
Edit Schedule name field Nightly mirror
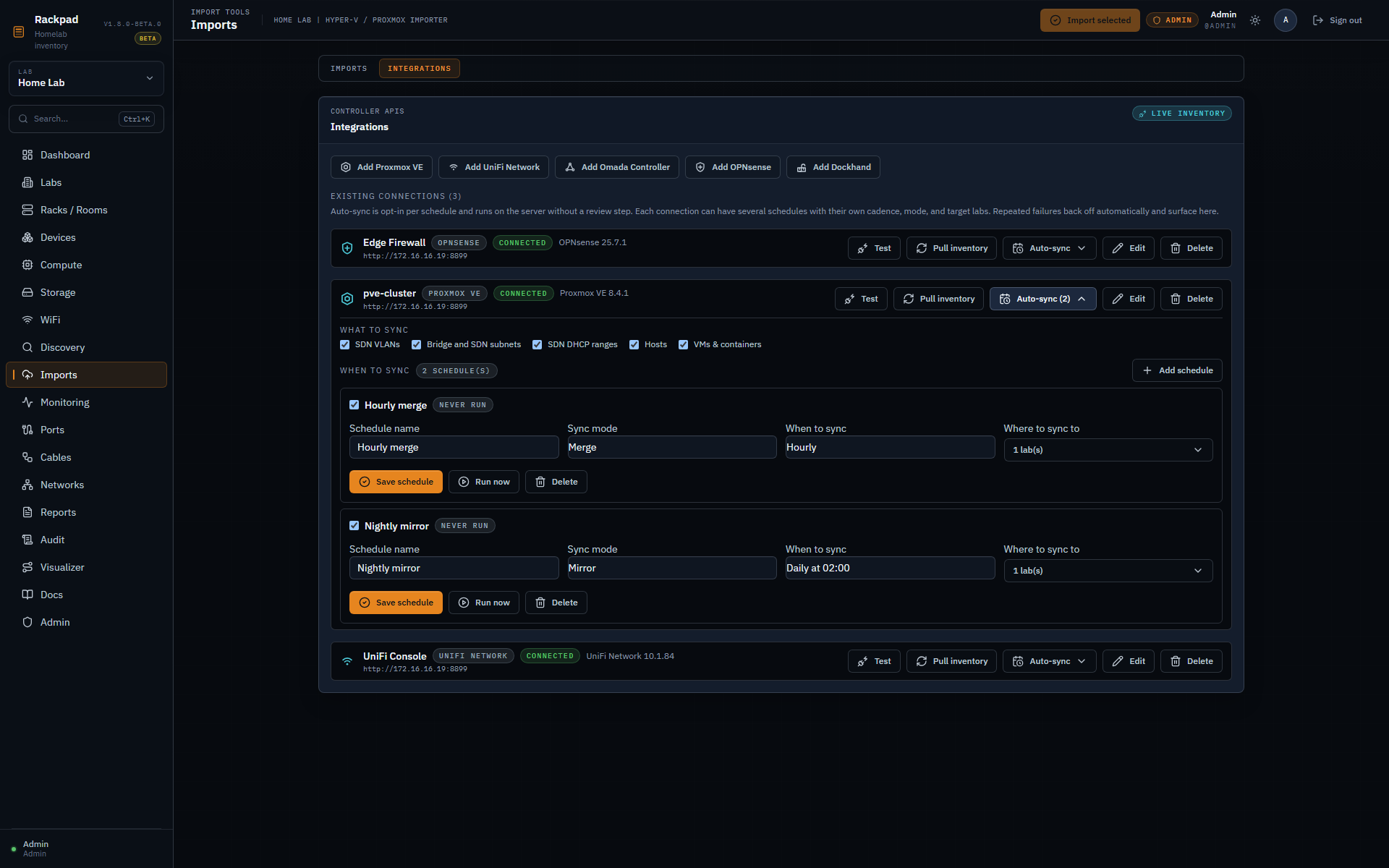[454, 568]
